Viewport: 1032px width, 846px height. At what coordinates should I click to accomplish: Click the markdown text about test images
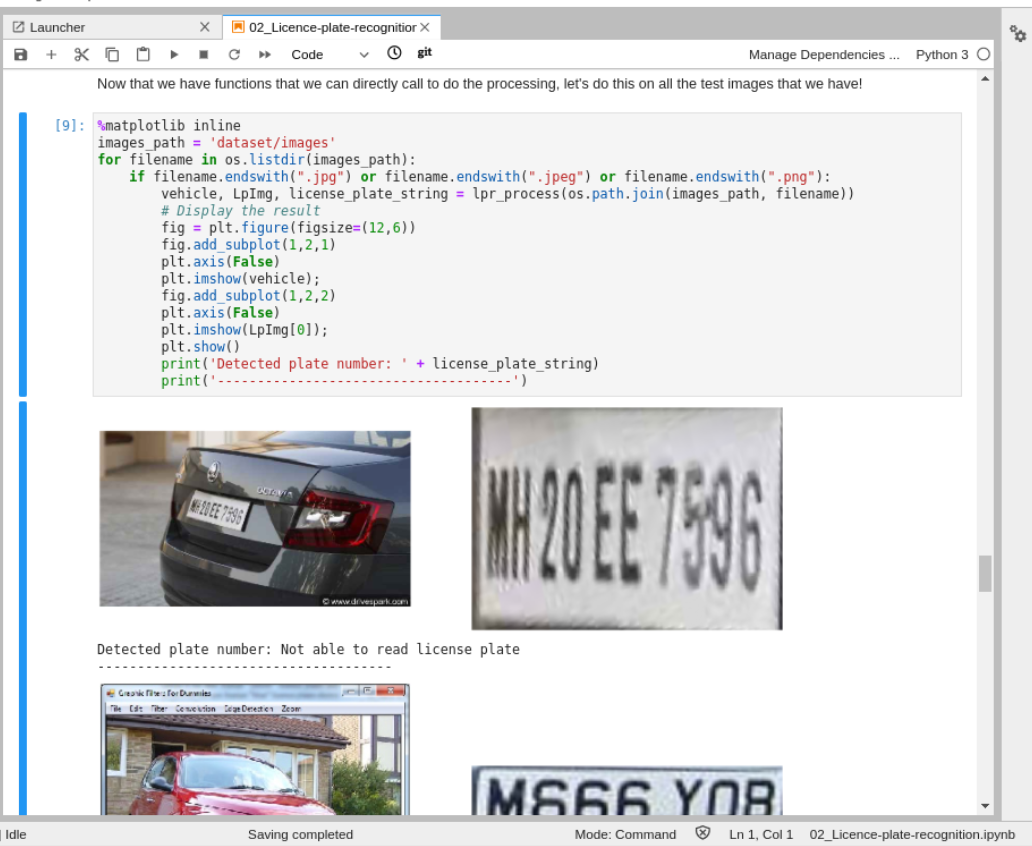click(479, 84)
